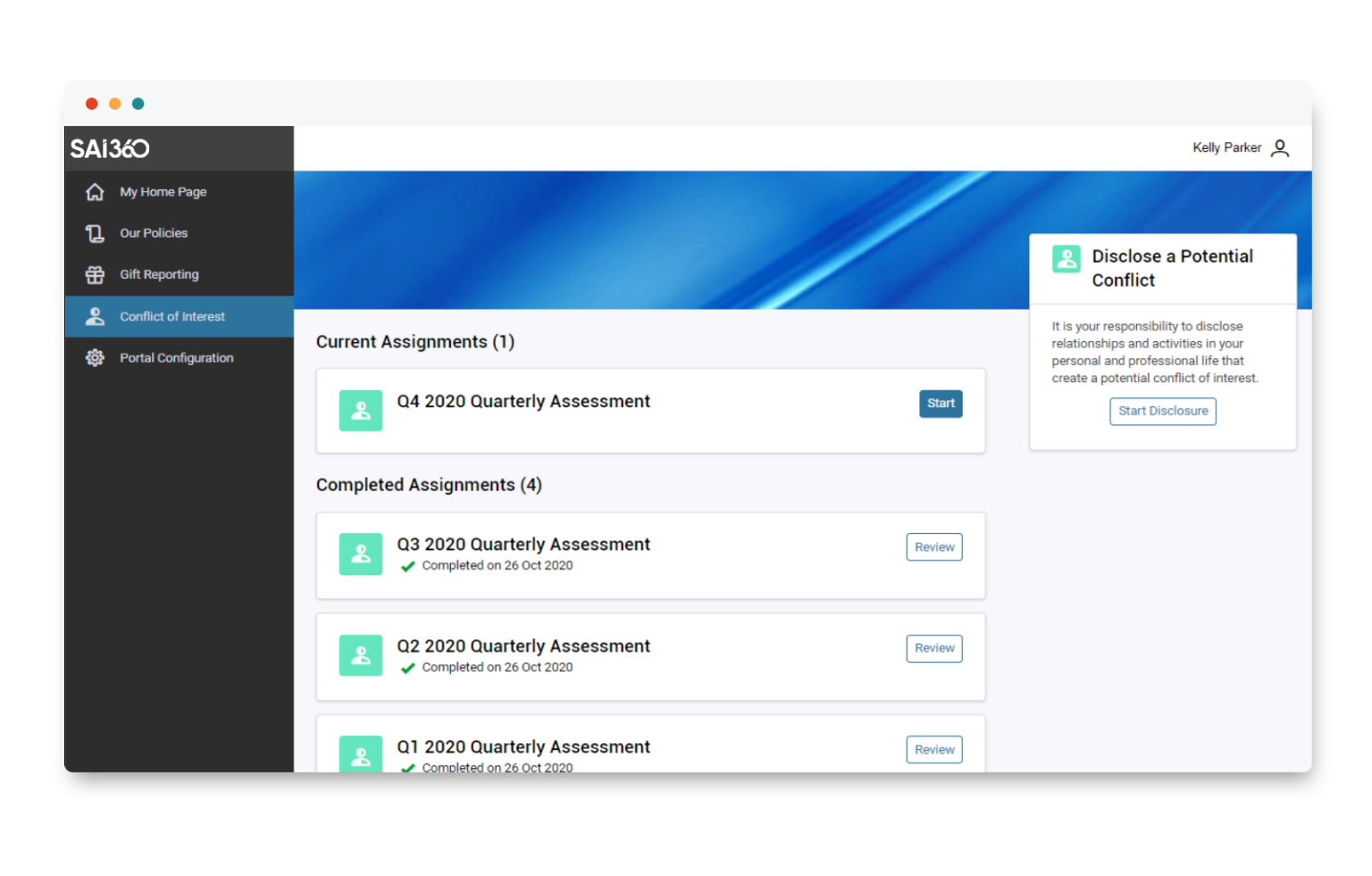Viewport: 1372px width, 876px height.
Task: Click the Disclose a Potential Conflict panel icon
Action: click(x=1067, y=259)
